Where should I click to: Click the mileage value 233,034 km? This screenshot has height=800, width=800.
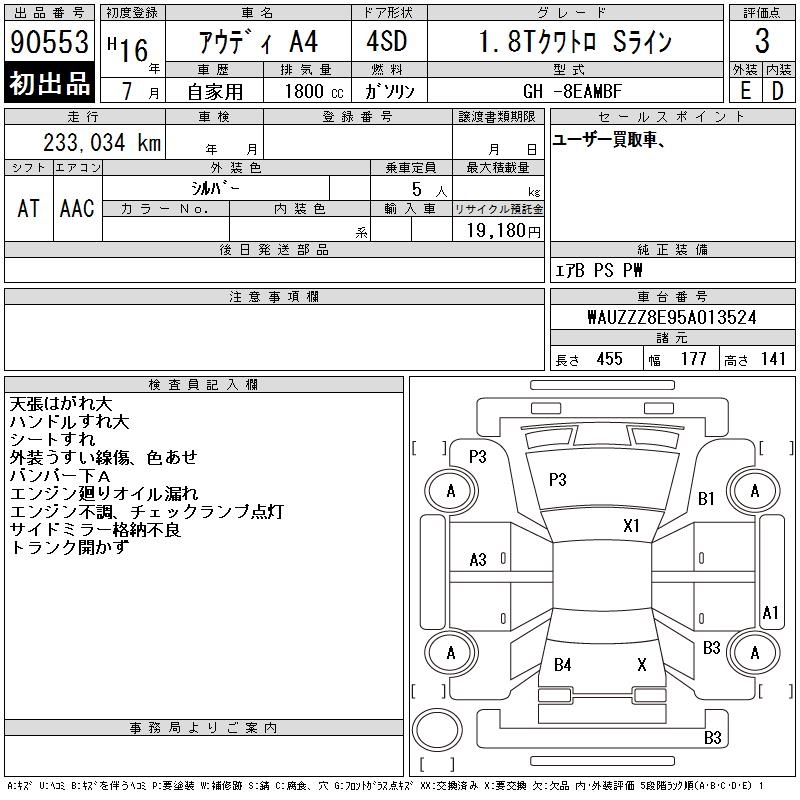click(x=102, y=143)
